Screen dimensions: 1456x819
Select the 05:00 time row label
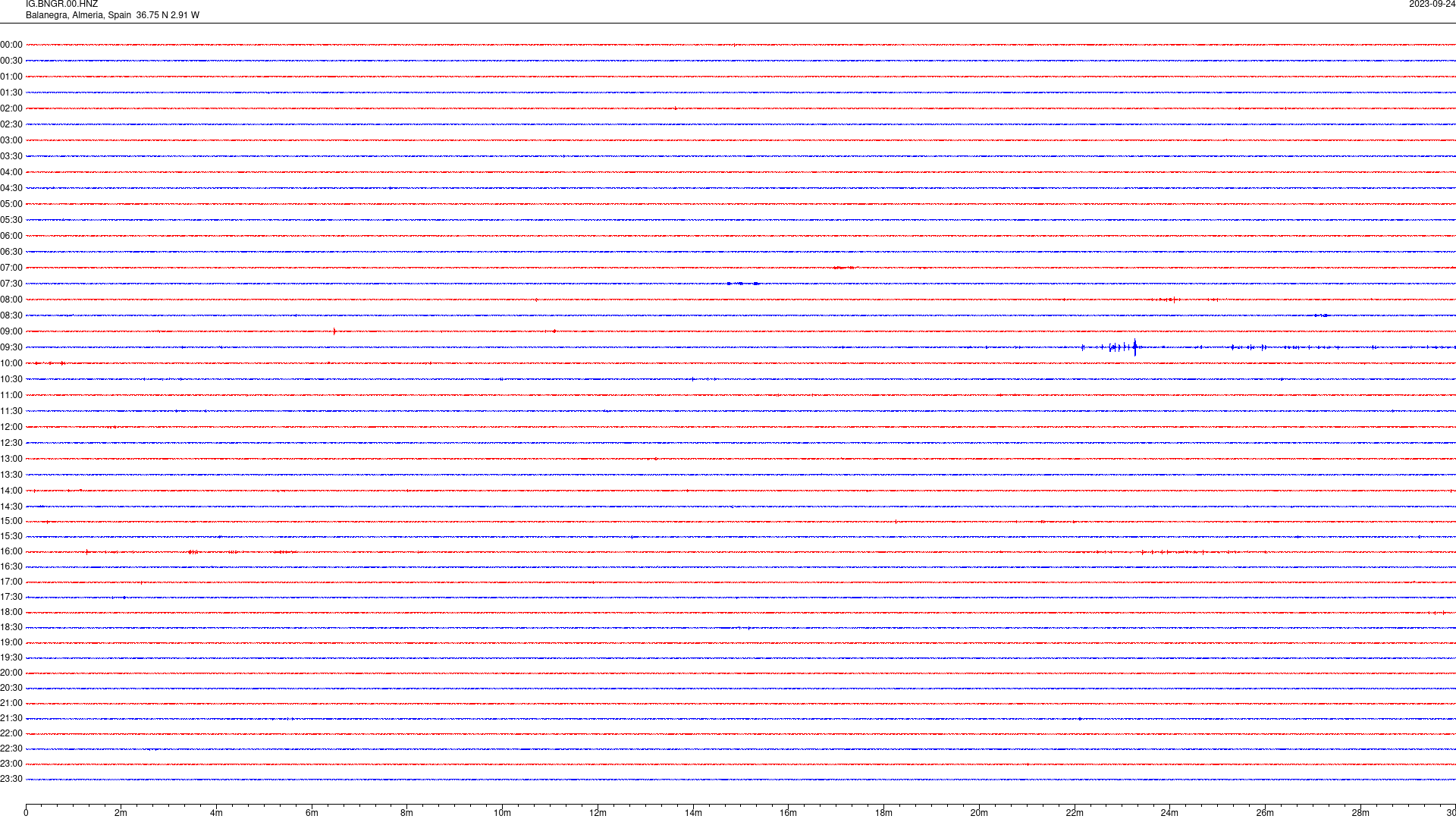click(x=11, y=204)
